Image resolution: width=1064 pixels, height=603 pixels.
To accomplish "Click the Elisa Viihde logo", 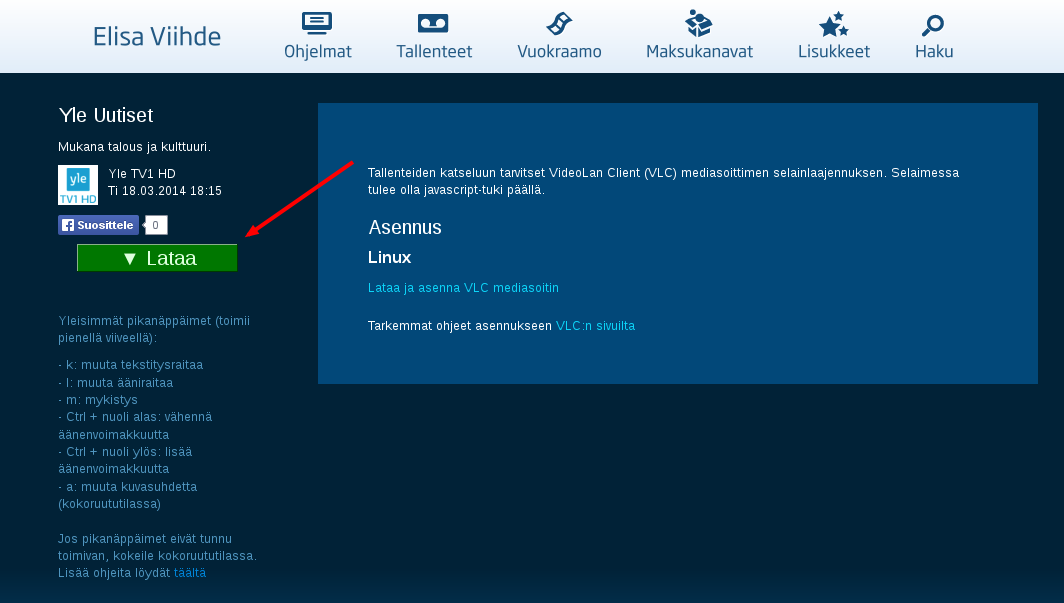I will point(157,37).
